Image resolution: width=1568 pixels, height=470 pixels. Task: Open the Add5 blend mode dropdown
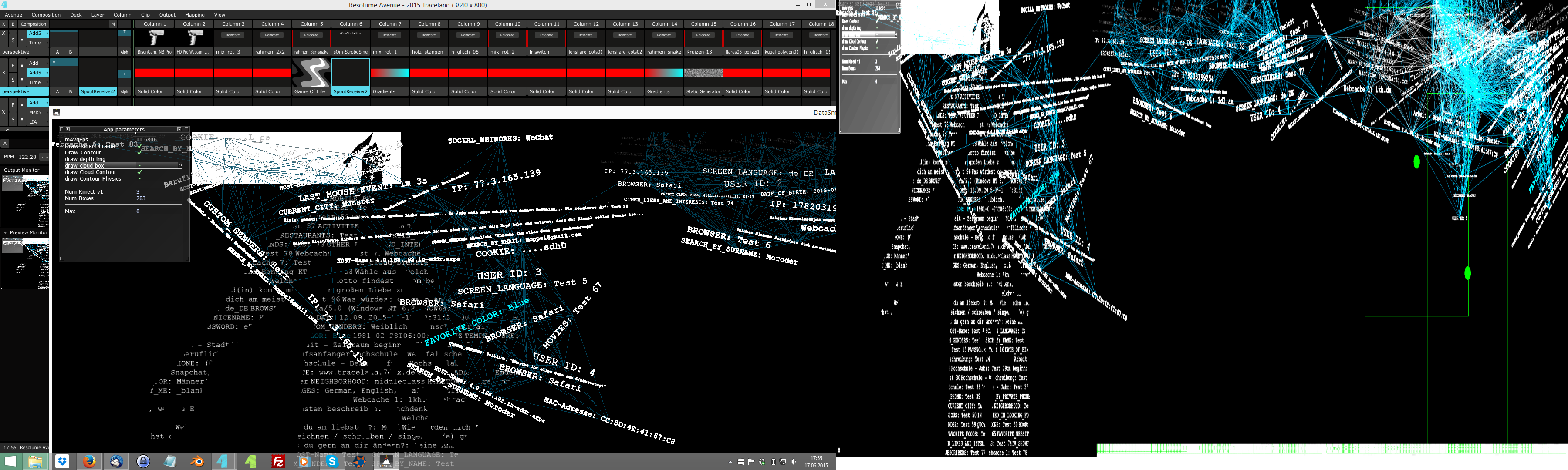coord(38,34)
